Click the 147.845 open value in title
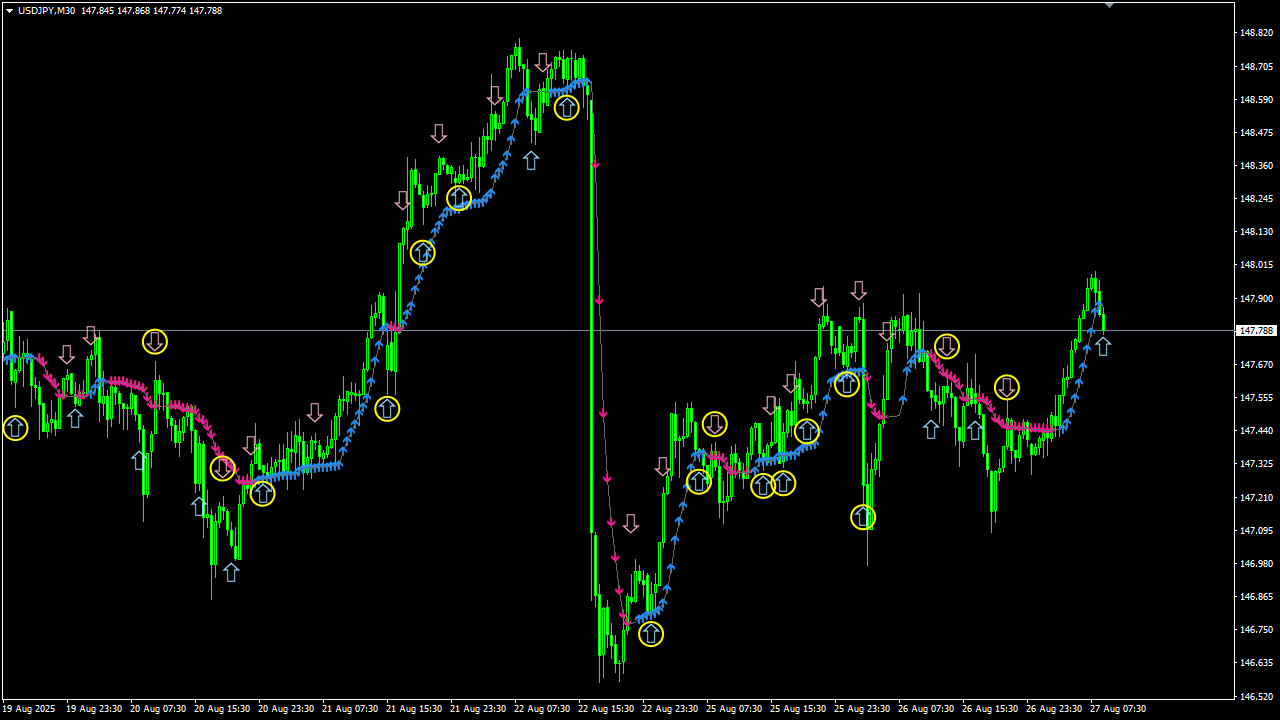 [x=97, y=10]
